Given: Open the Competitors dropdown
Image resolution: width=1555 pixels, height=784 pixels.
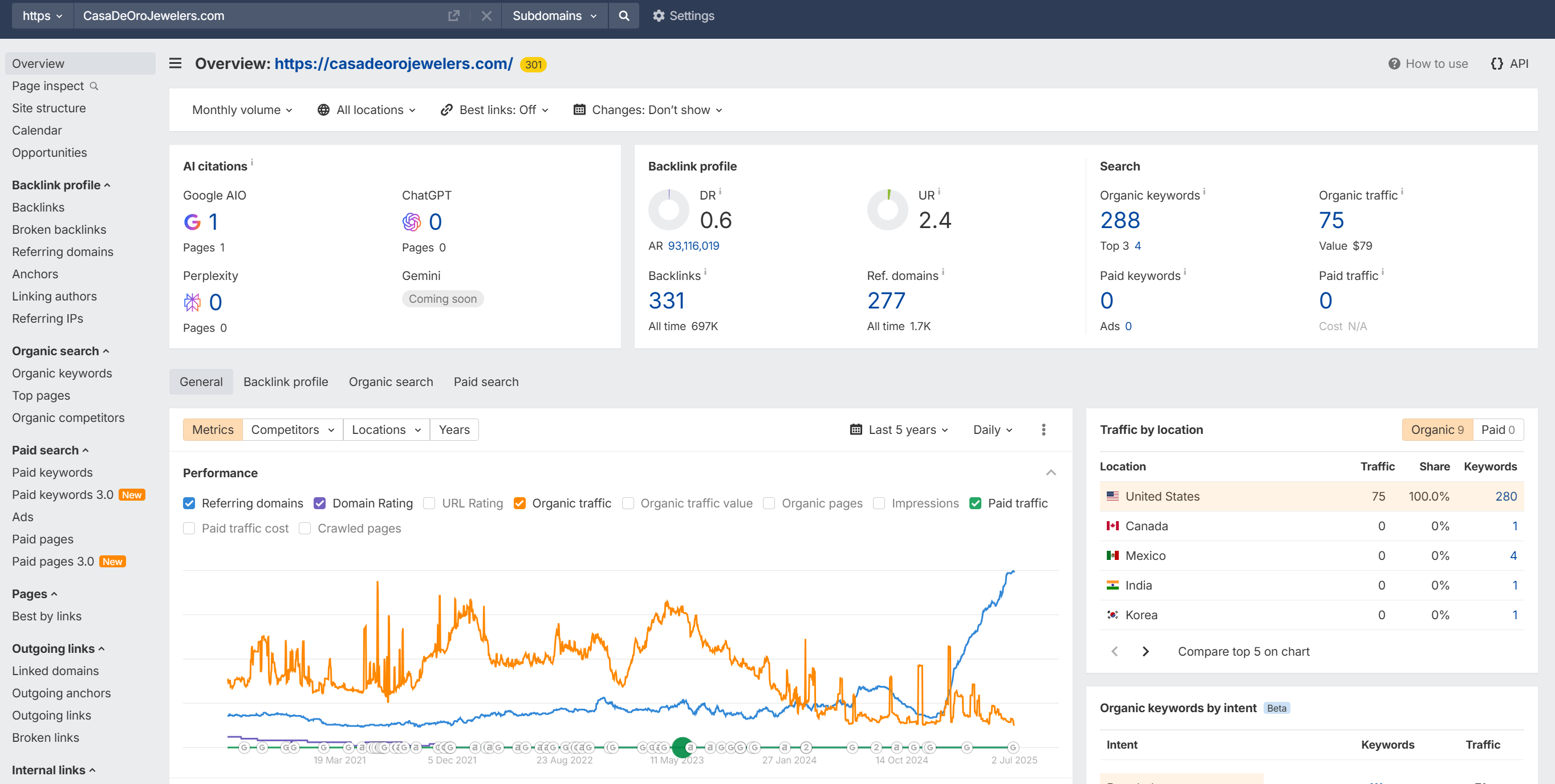Looking at the screenshot, I should [x=293, y=430].
